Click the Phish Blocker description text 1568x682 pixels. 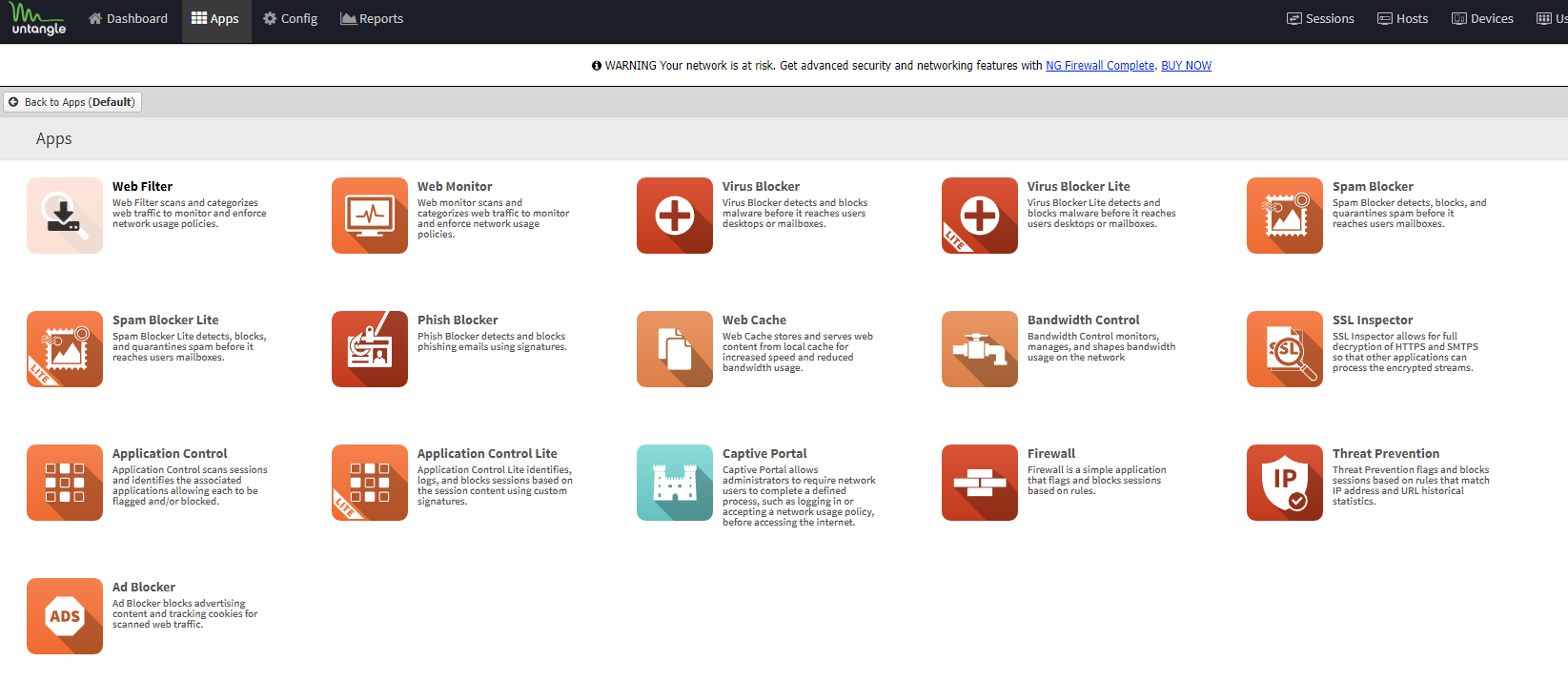[x=492, y=341]
